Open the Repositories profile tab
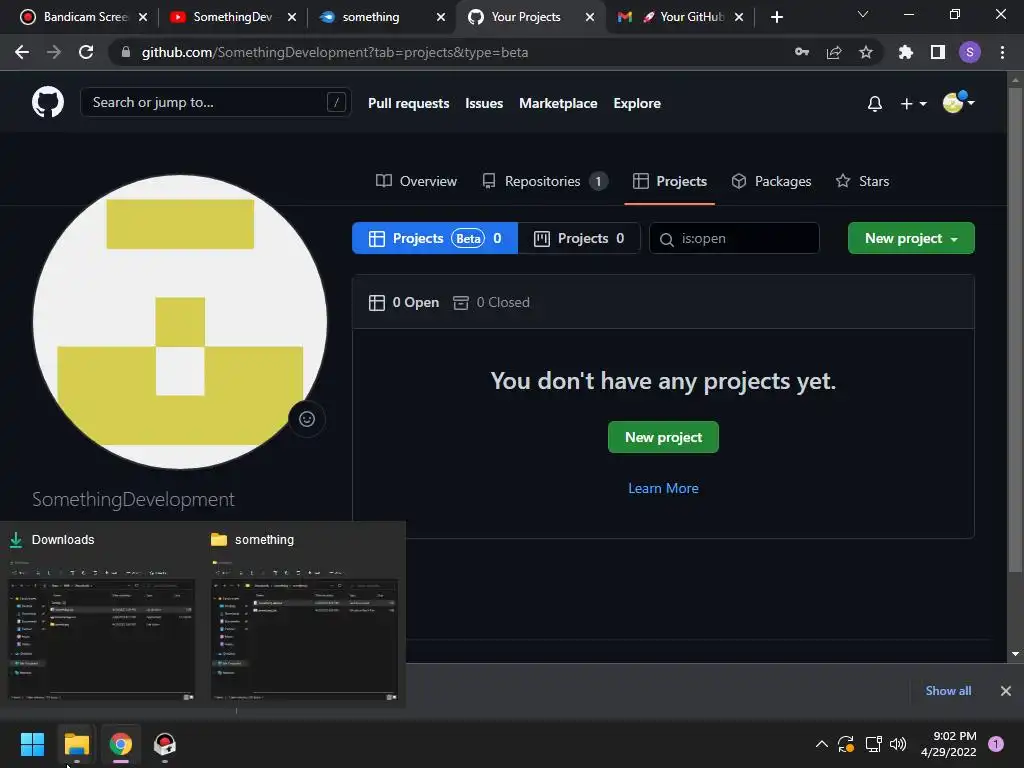The image size is (1024, 768). [x=545, y=181]
